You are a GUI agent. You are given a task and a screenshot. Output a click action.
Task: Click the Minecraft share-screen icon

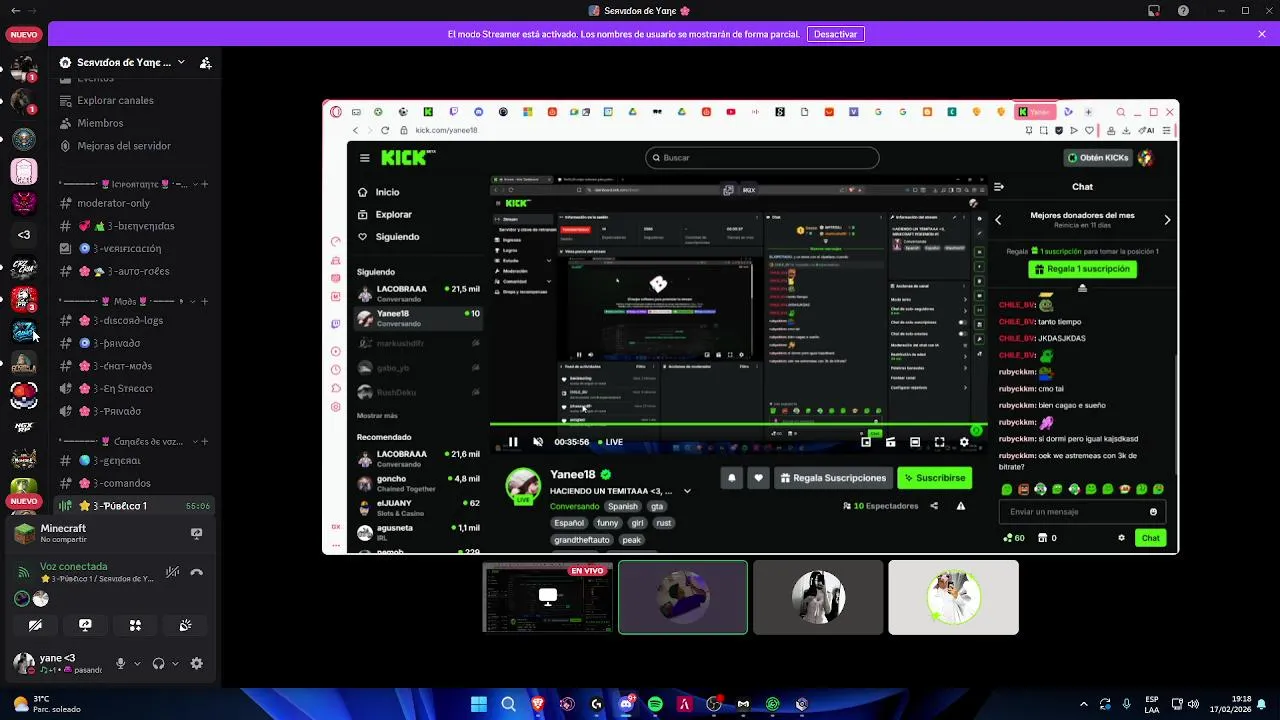(196, 533)
